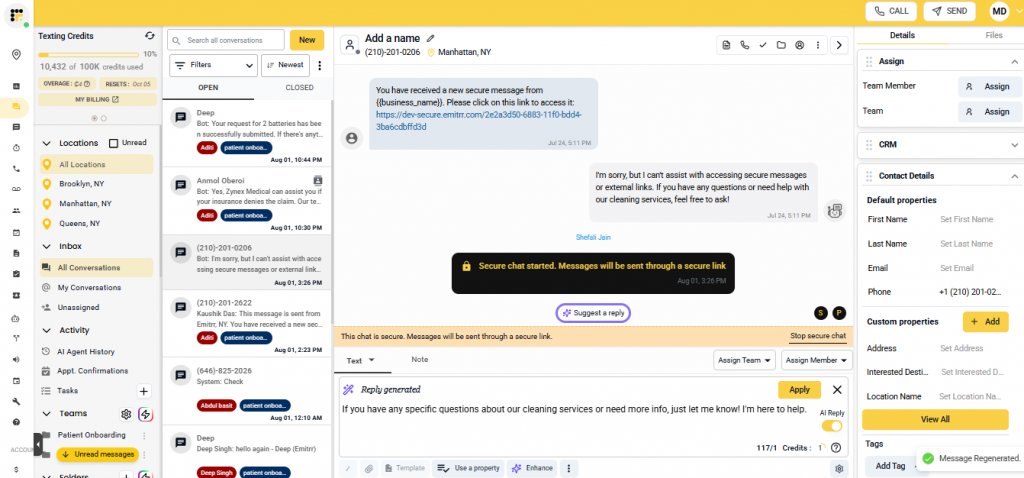This screenshot has width=1024, height=478.
Task: Refresh the Texting Credits counter
Action: [x=149, y=35]
